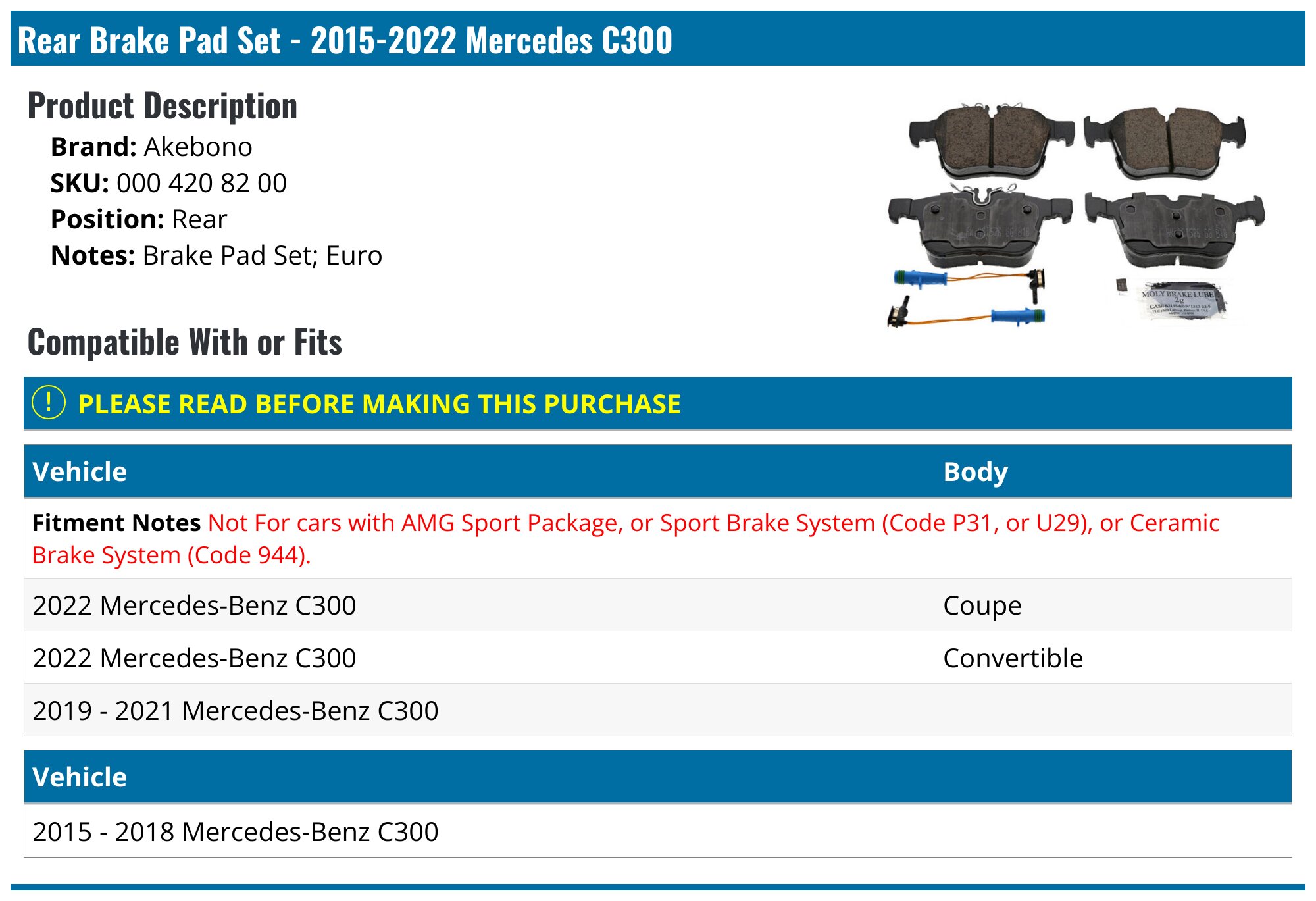Click the 'Please Read Before Making This Purchase' banner
Image resolution: width=1316 pixels, height=901 pixels.
click(379, 404)
